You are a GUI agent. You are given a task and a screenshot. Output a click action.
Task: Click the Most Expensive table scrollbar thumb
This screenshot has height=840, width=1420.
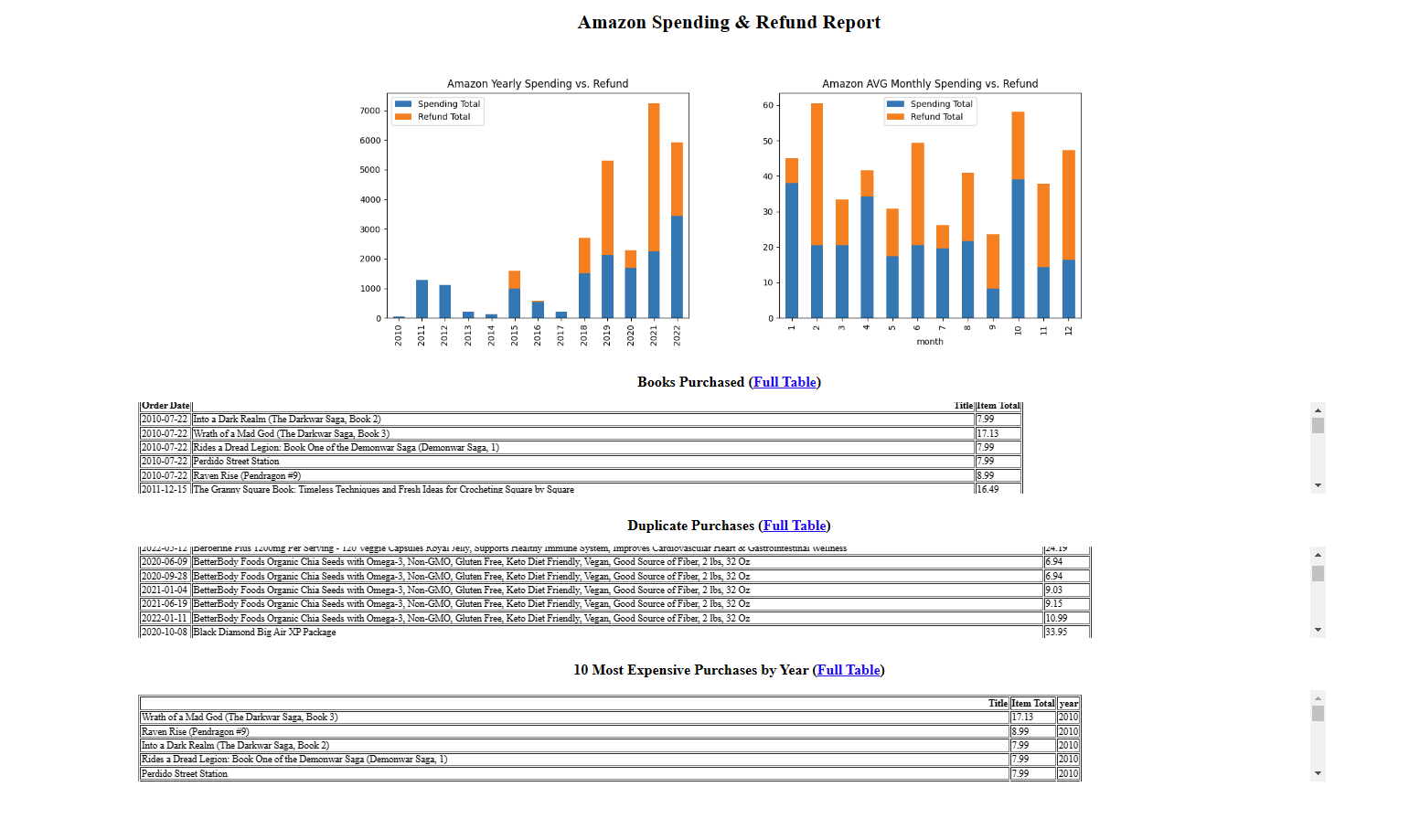coord(1318,714)
